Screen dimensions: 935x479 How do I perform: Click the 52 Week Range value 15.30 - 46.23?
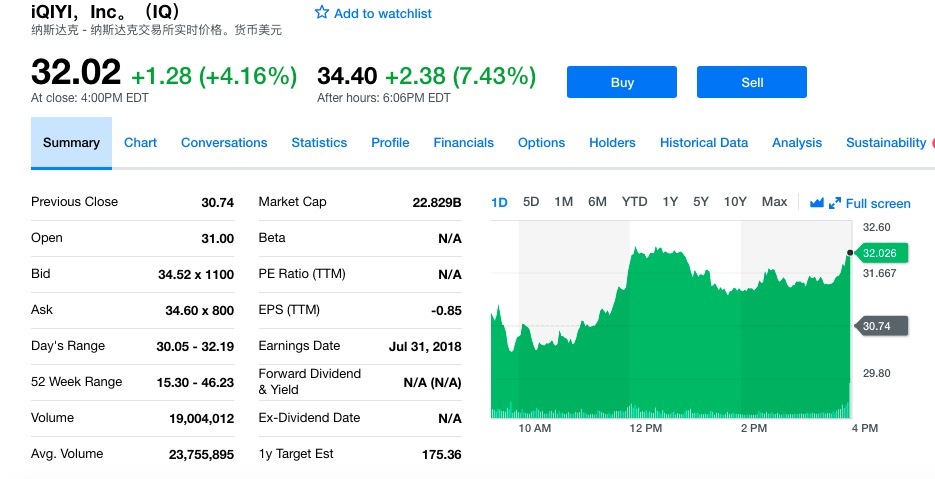[195, 382]
